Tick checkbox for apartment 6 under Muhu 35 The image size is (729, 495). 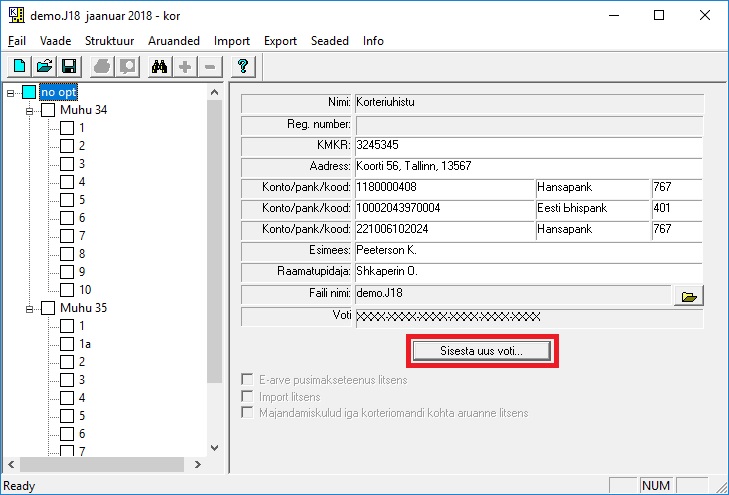[x=67, y=434]
